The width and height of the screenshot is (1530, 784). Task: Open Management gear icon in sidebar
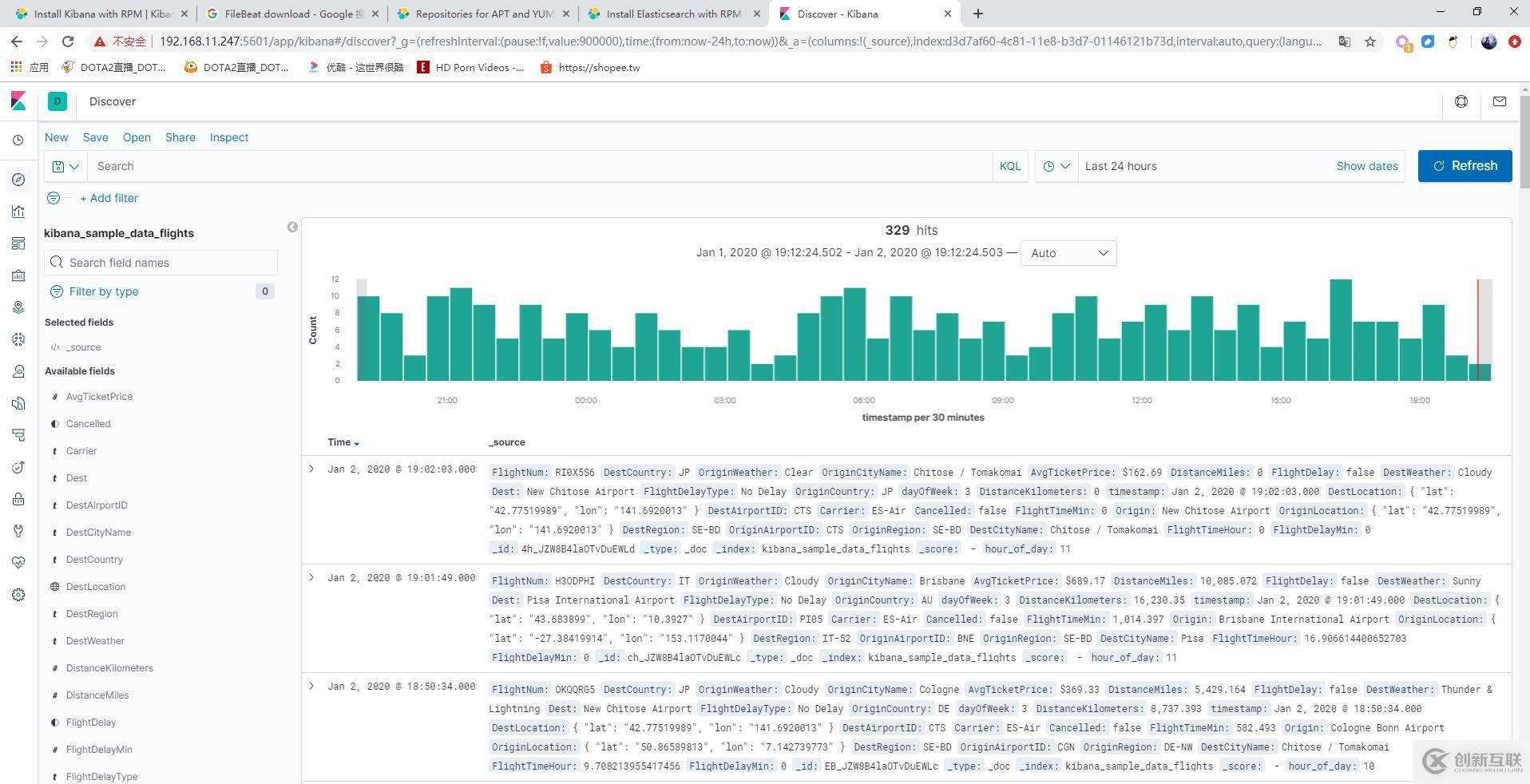point(18,595)
